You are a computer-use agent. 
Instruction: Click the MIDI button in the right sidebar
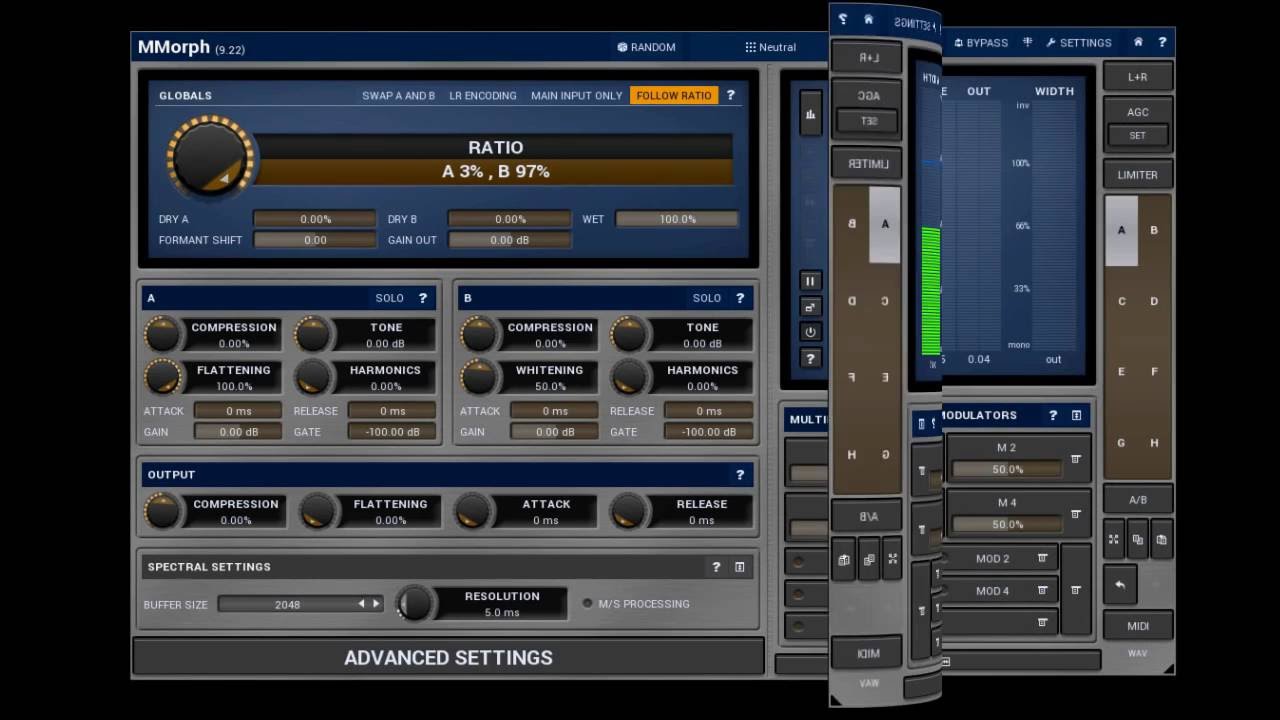point(1137,626)
